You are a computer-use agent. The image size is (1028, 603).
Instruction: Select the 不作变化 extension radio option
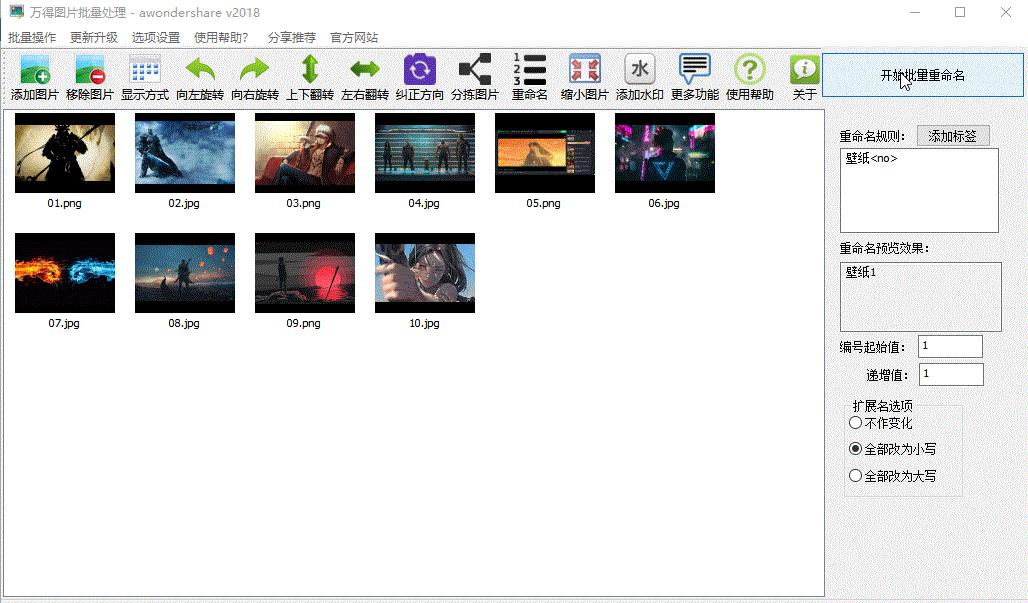(x=855, y=423)
